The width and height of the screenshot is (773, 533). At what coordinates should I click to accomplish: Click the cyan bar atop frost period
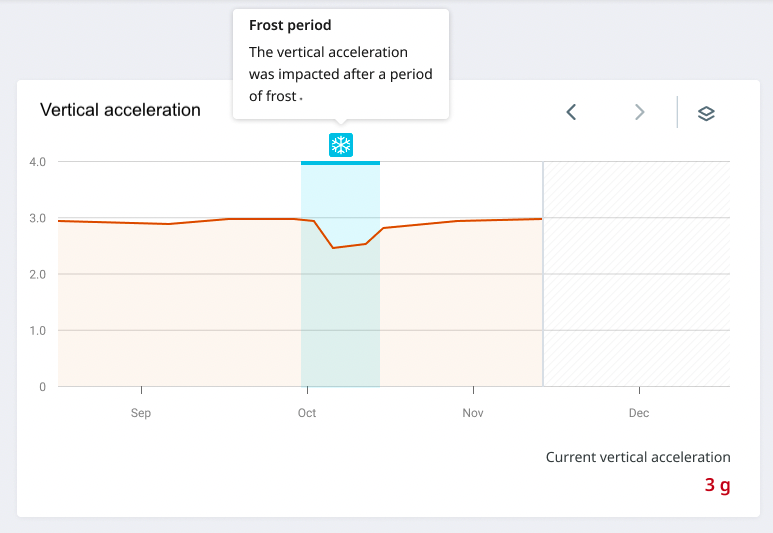click(x=340, y=162)
